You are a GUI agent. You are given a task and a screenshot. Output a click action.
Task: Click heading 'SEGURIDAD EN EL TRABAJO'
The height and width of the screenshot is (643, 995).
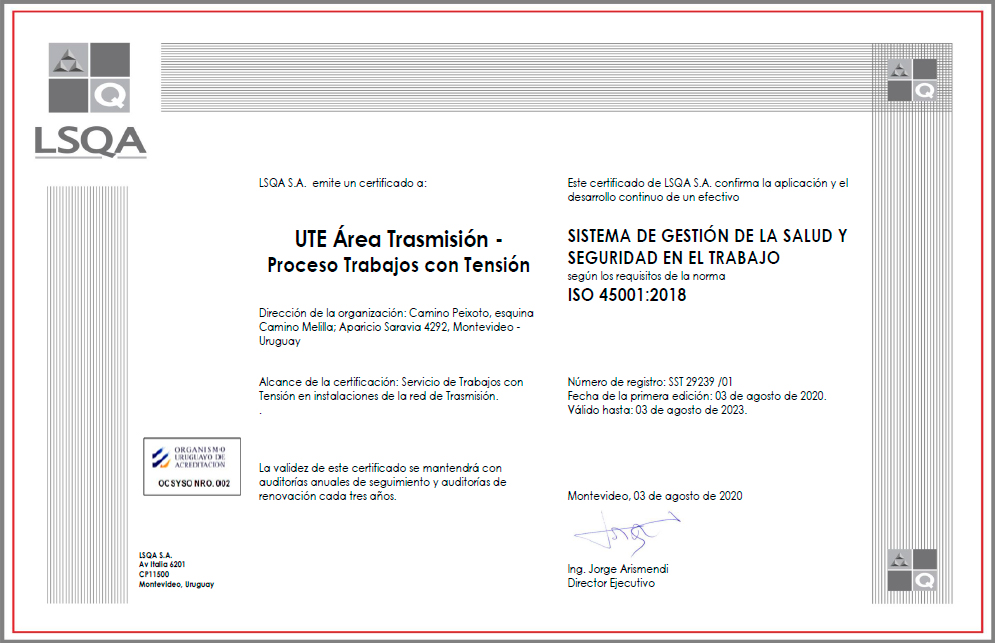tap(673, 258)
